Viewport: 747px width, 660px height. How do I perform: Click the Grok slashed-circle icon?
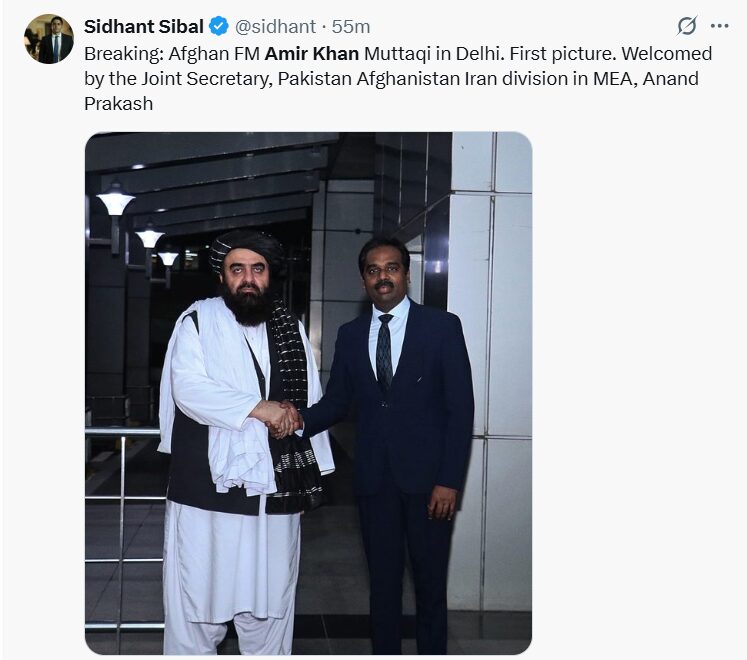point(687,26)
